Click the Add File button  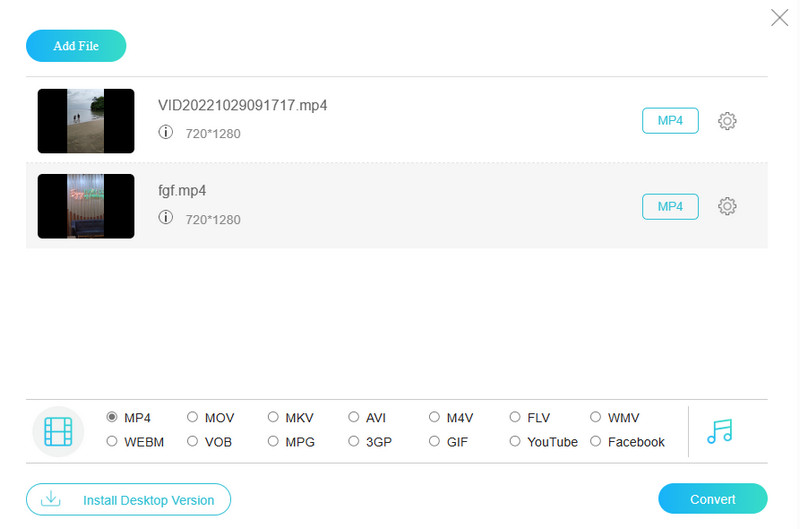(x=76, y=46)
